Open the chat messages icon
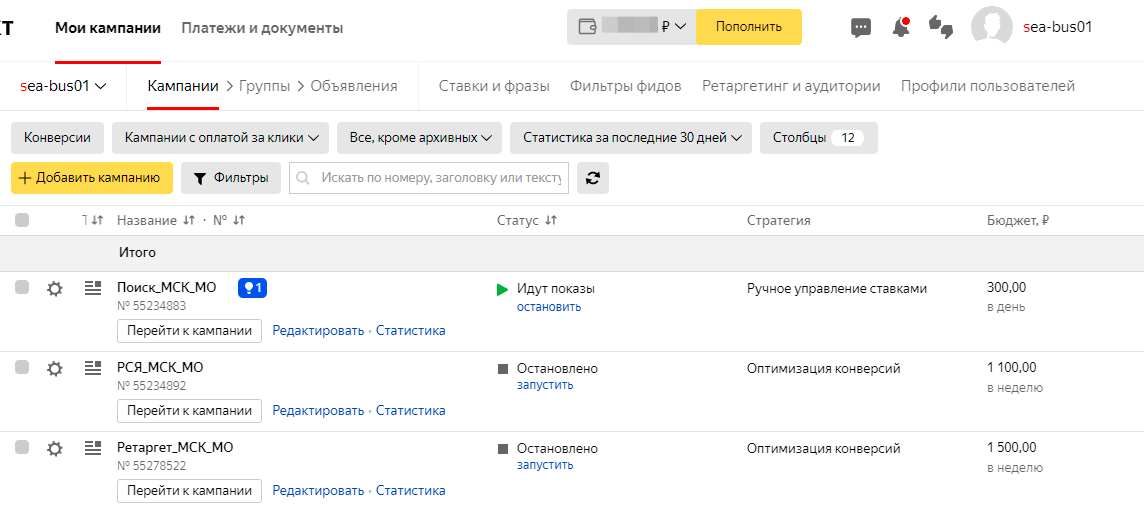This screenshot has width=1144, height=525. [x=860, y=28]
